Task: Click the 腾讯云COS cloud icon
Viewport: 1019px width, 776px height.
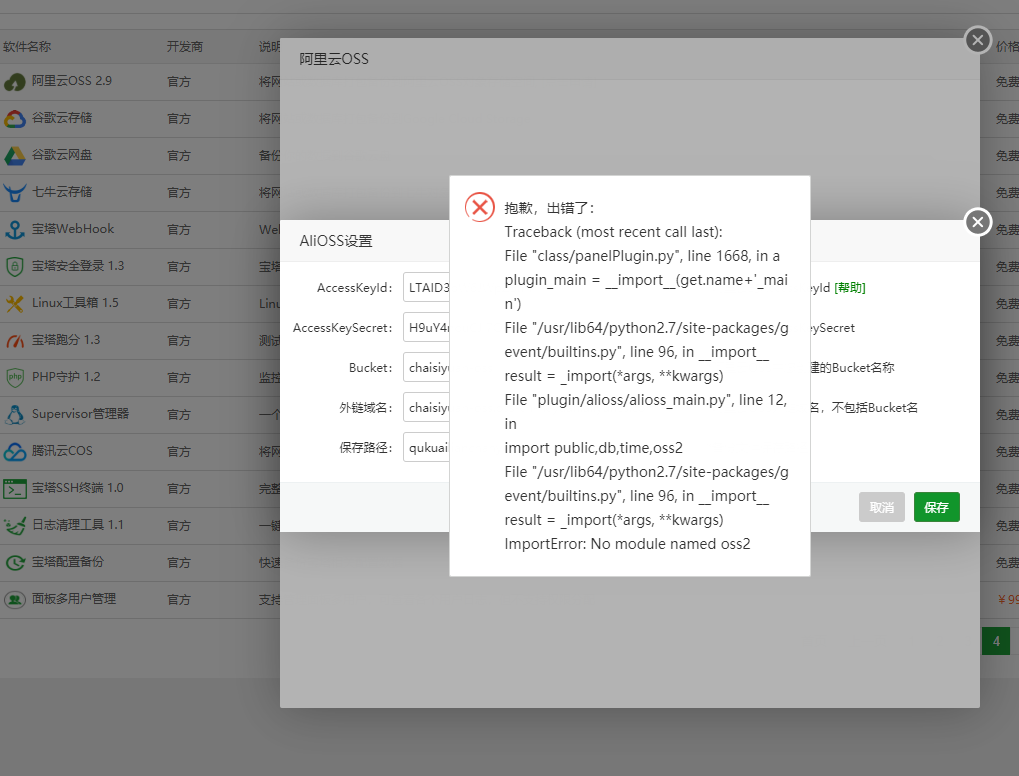Action: (14, 452)
